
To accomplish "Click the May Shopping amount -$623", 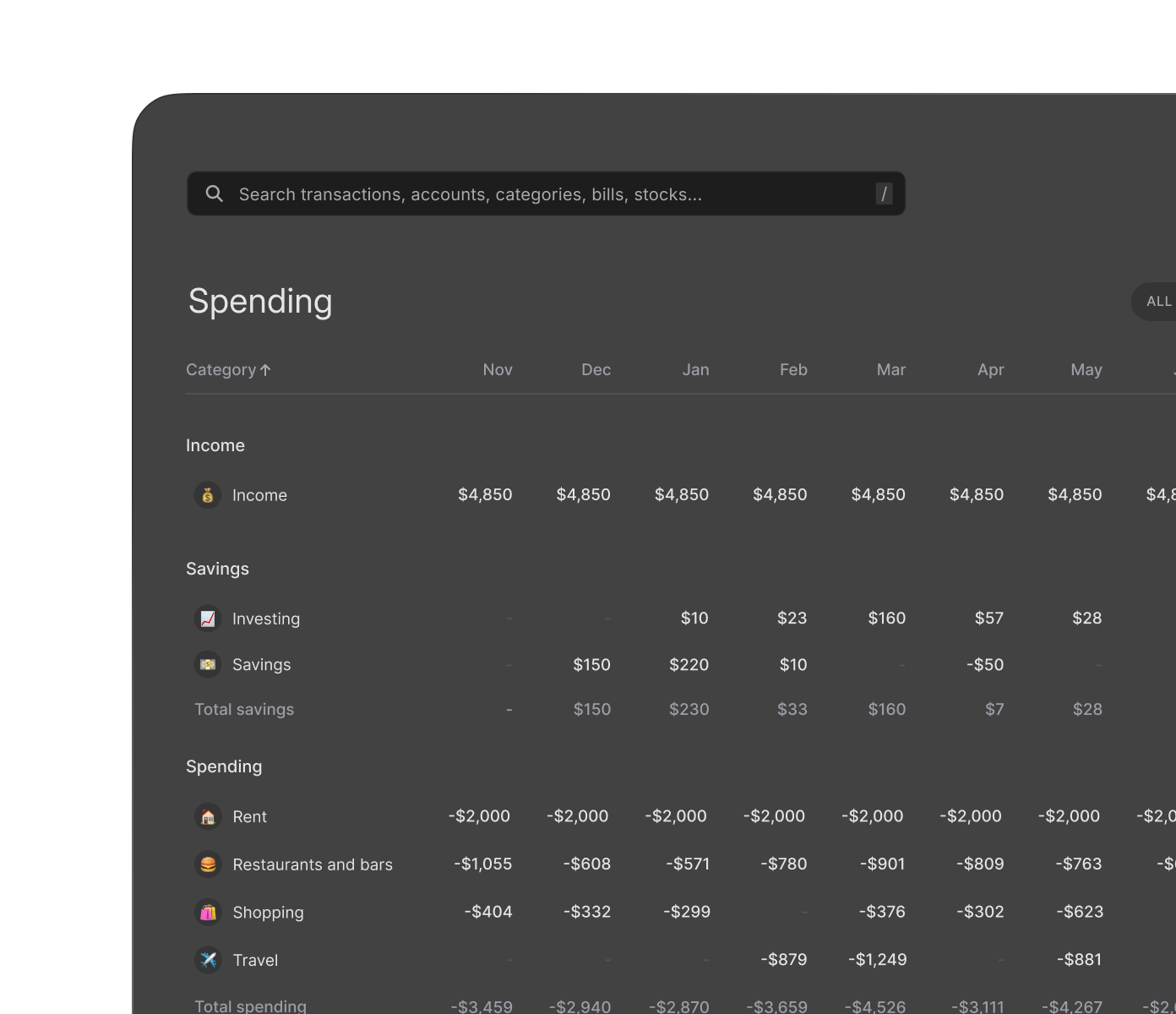I will (x=1079, y=912).
